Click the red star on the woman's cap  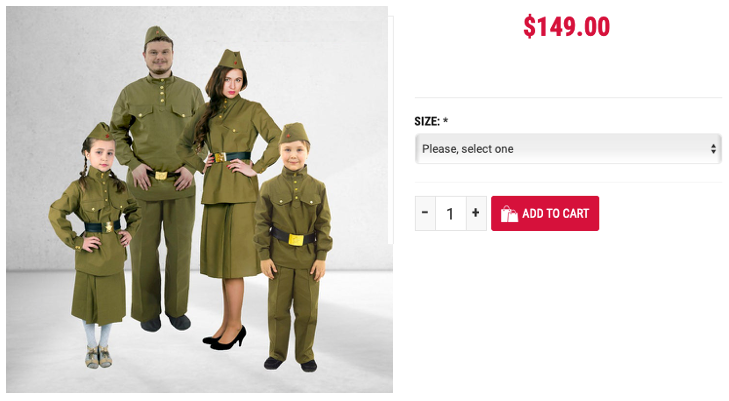click(235, 63)
